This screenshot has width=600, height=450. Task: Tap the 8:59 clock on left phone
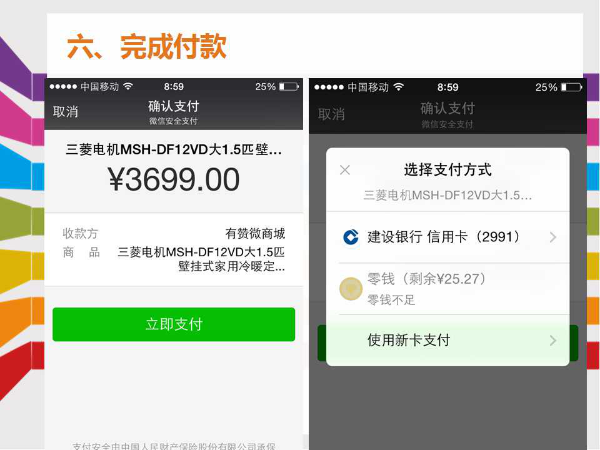174,87
